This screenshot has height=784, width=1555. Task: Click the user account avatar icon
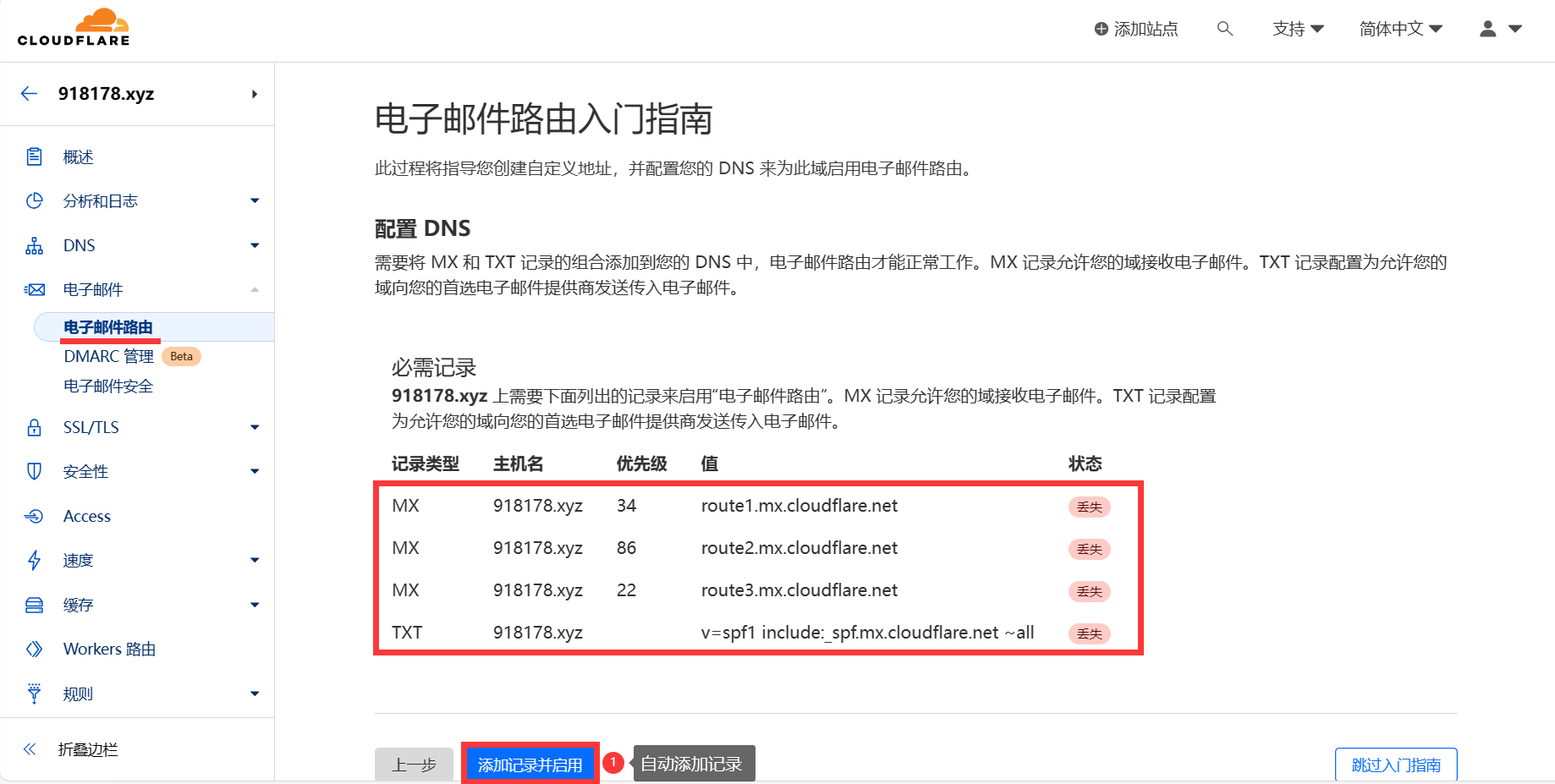point(1487,29)
